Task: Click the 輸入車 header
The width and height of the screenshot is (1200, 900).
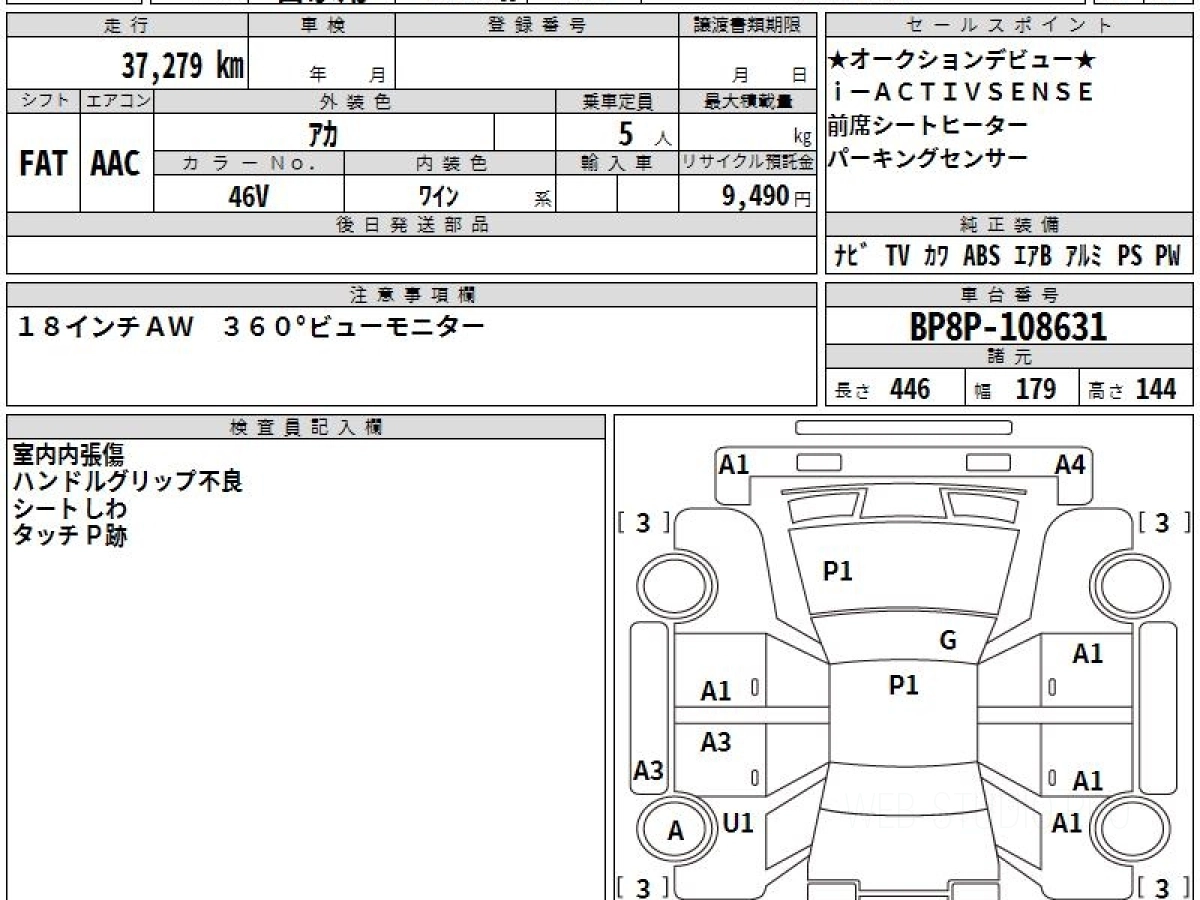Action: pos(617,162)
